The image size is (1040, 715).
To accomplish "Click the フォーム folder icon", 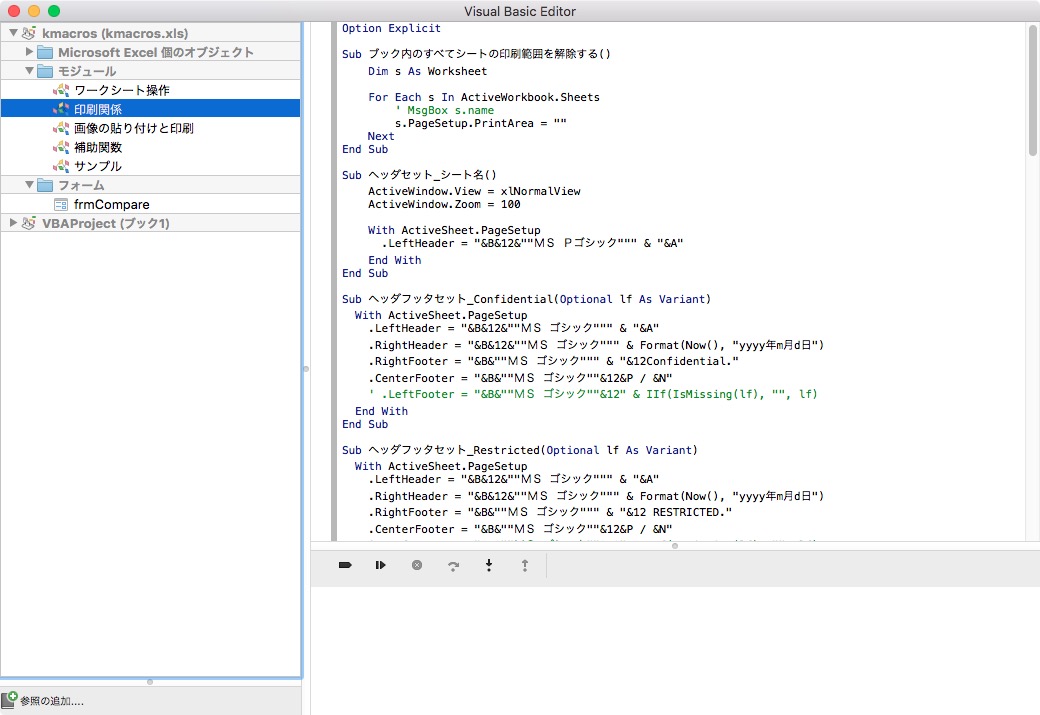I will (45, 185).
